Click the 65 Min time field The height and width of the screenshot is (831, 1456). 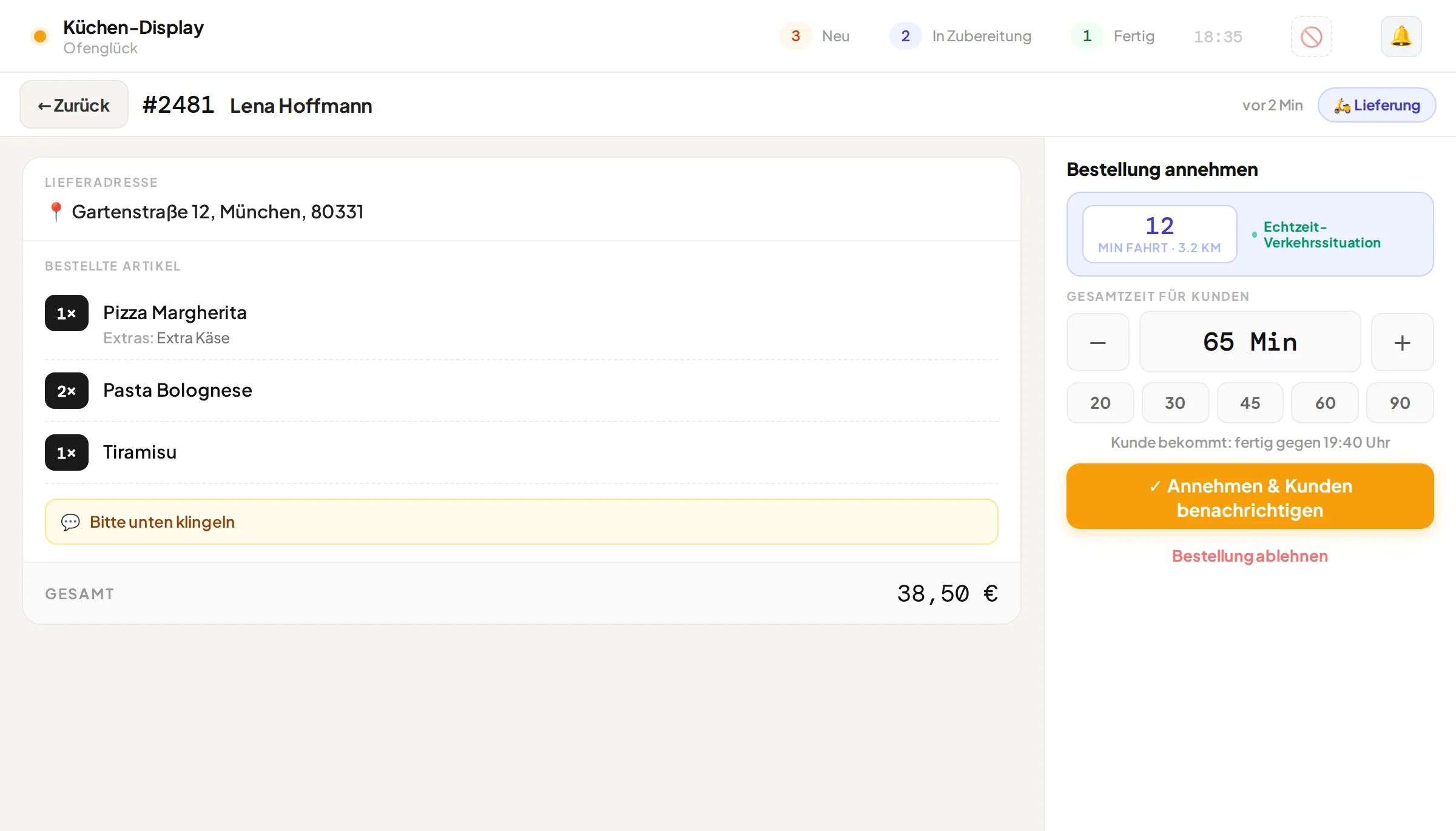1250,342
